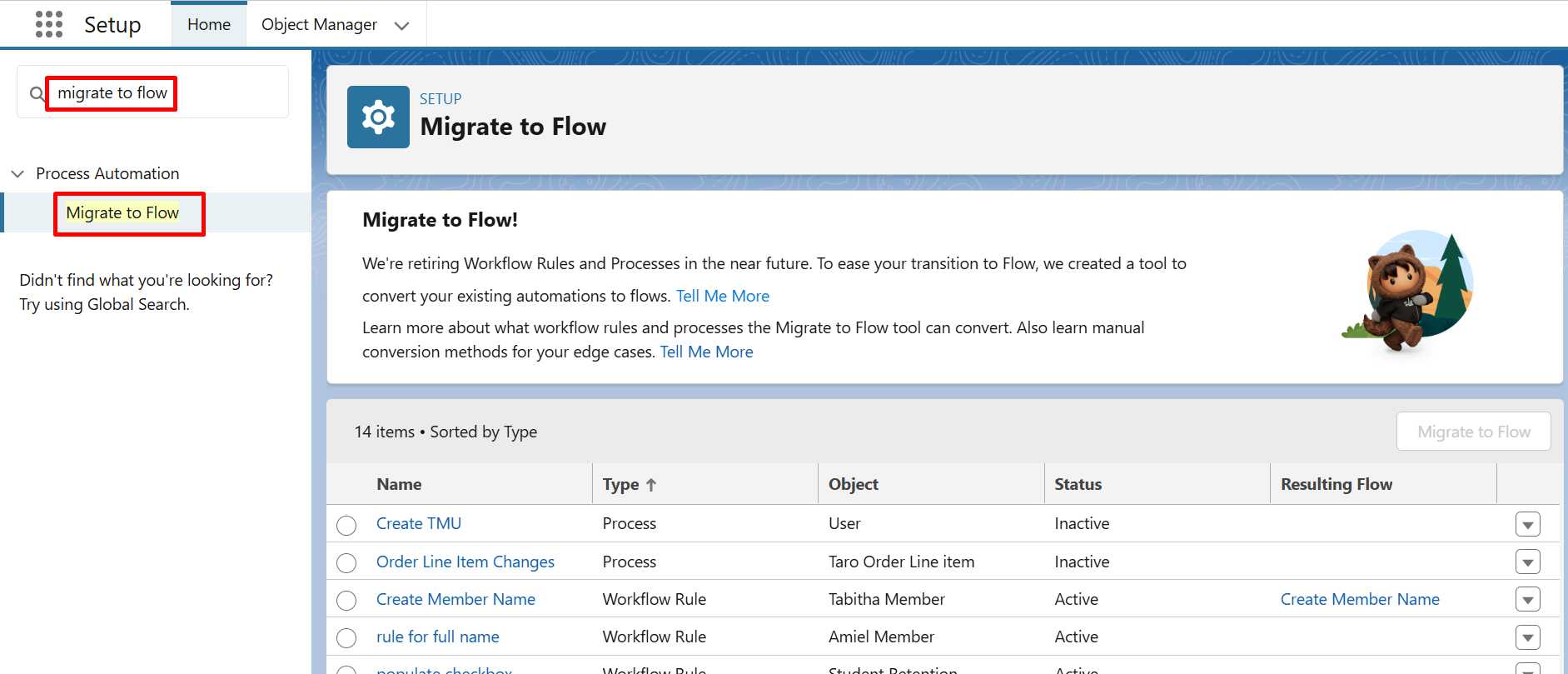Open the first Tell Me More link
The height and width of the screenshot is (674, 1568).
click(722, 296)
